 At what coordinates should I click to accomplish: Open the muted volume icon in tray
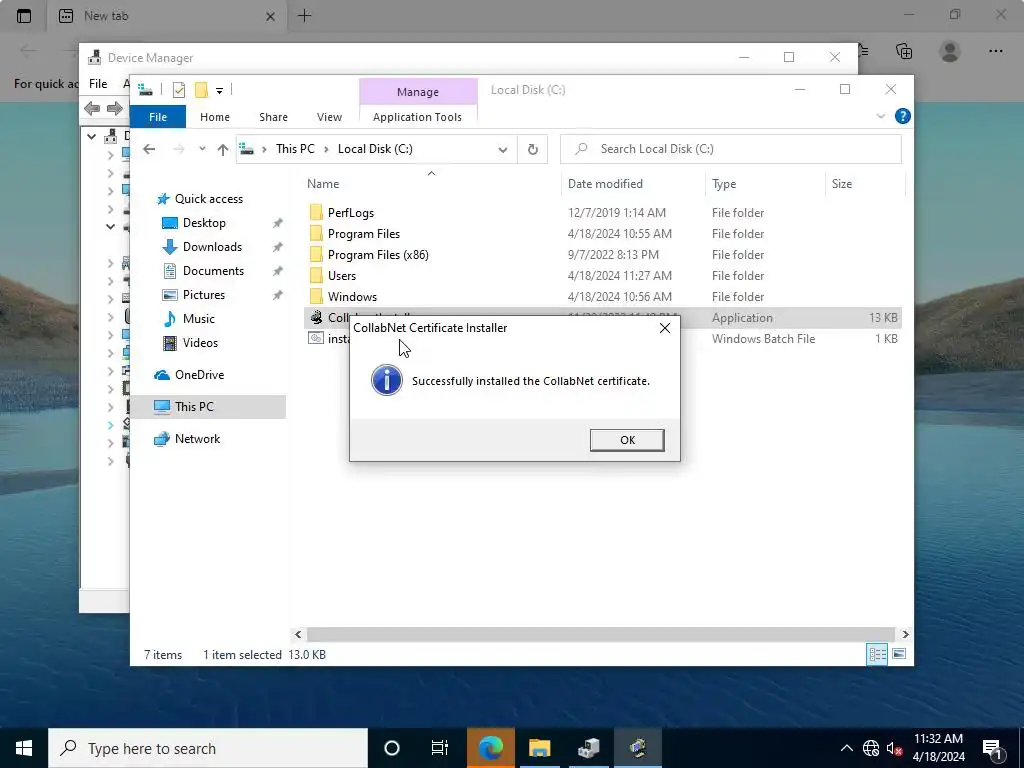894,748
